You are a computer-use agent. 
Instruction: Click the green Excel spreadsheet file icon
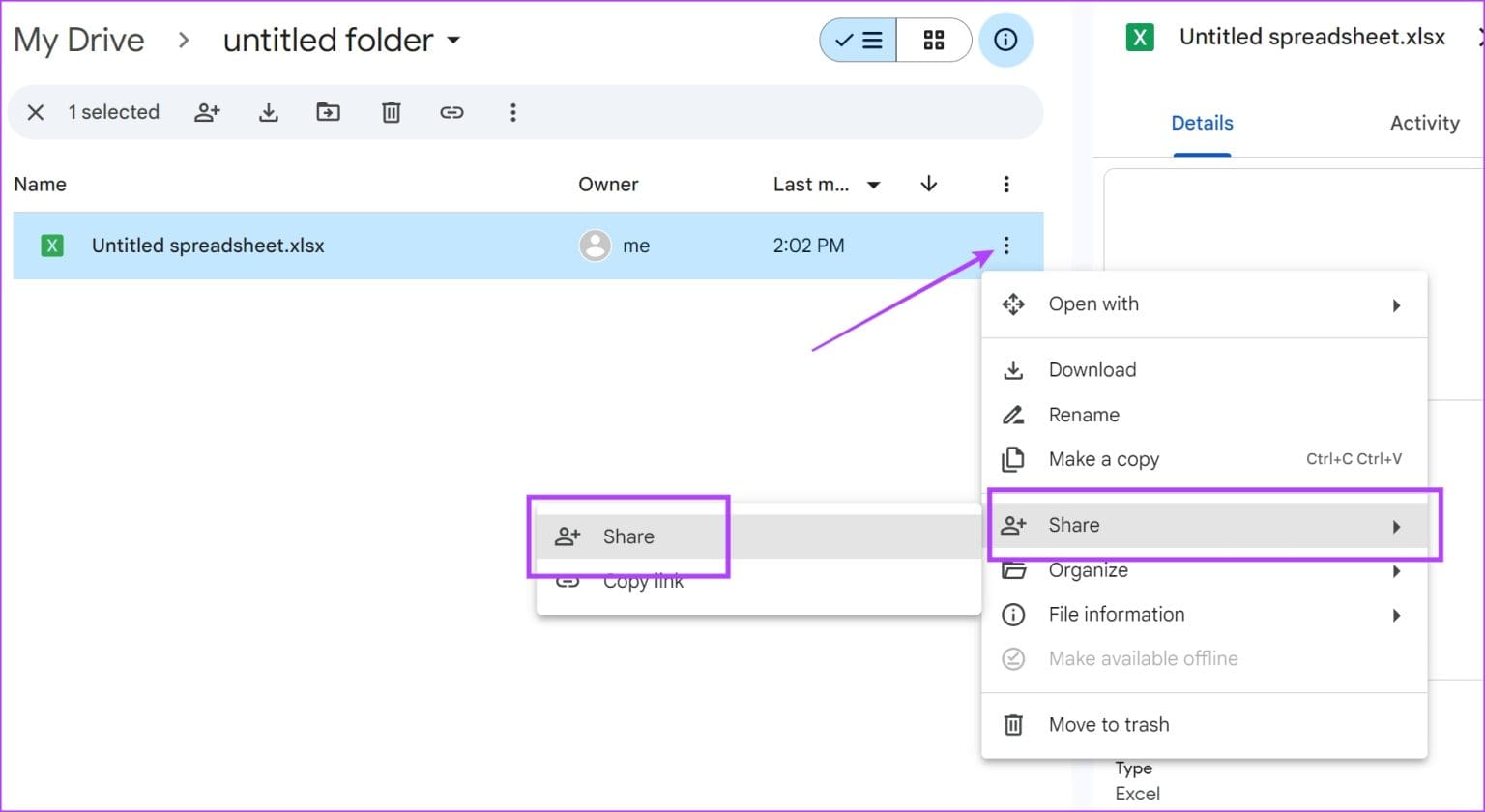[x=52, y=245]
